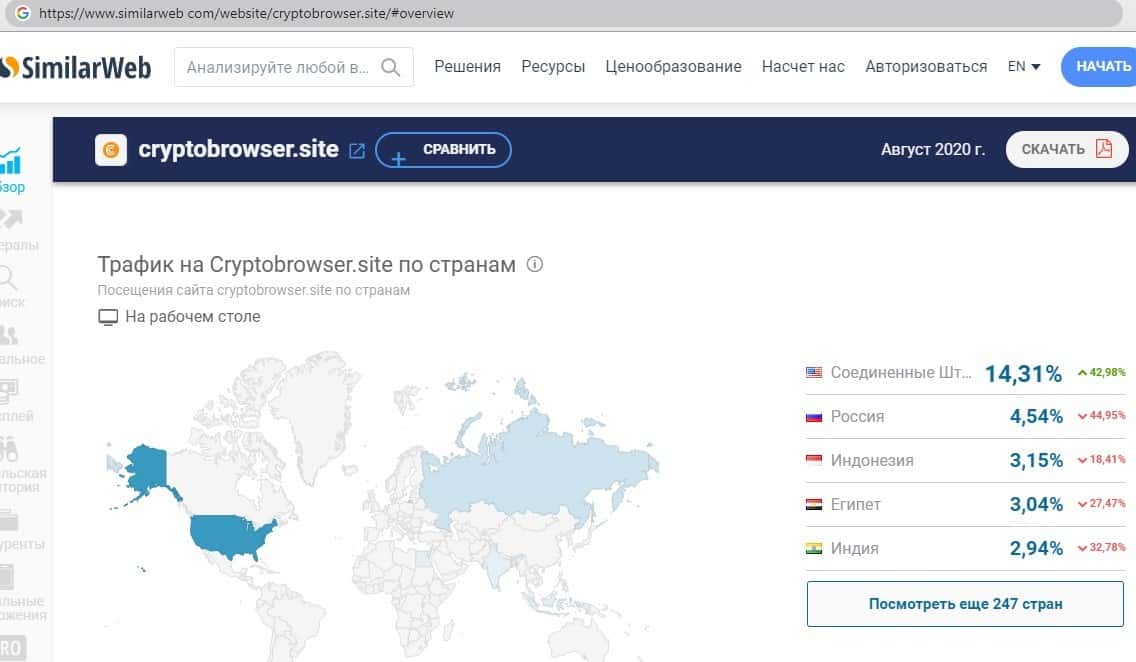Click the desktop monitor icon
The image size is (1136, 662).
pyautogui.click(x=108, y=317)
